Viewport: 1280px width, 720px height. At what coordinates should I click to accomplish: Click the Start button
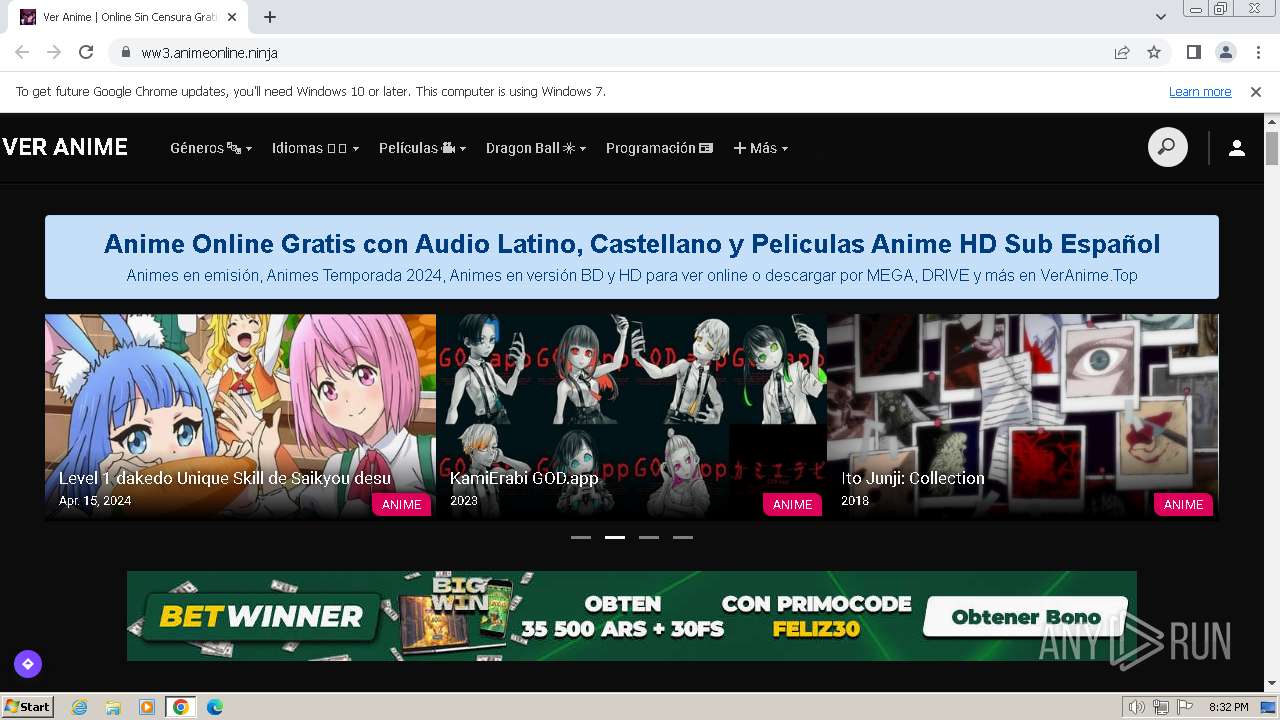click(28, 707)
